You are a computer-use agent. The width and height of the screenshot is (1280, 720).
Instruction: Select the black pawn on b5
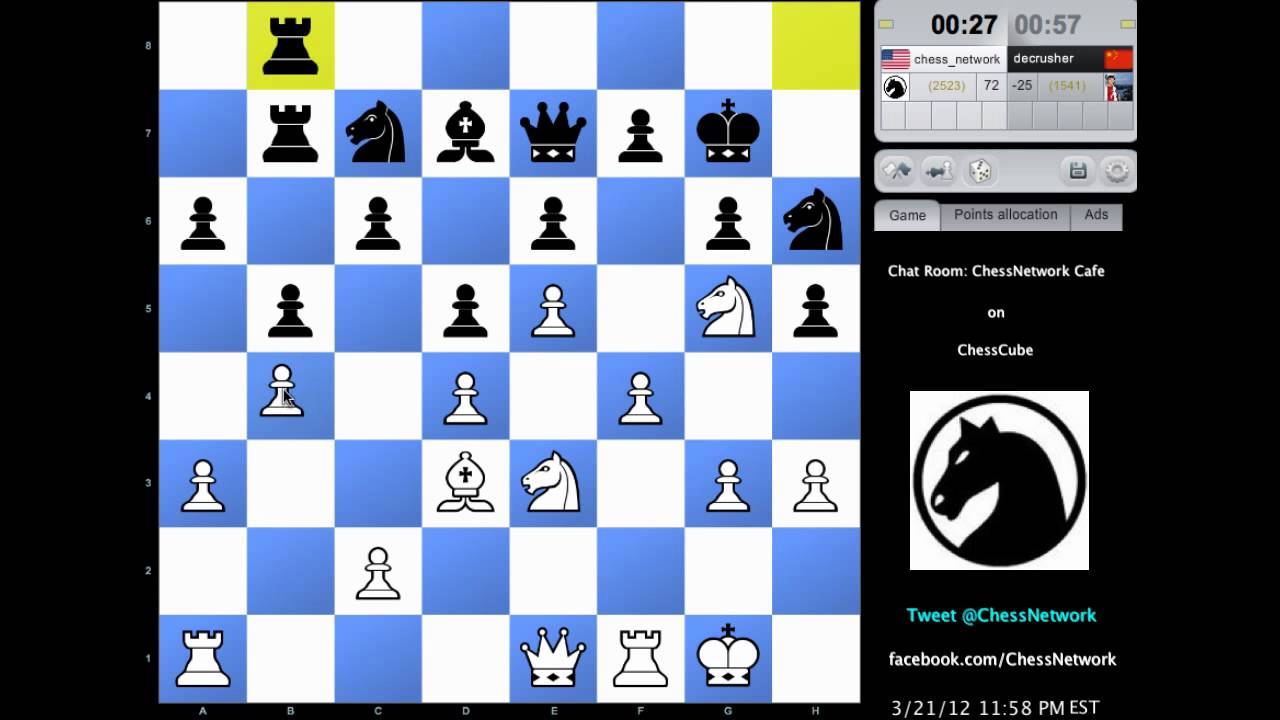290,311
